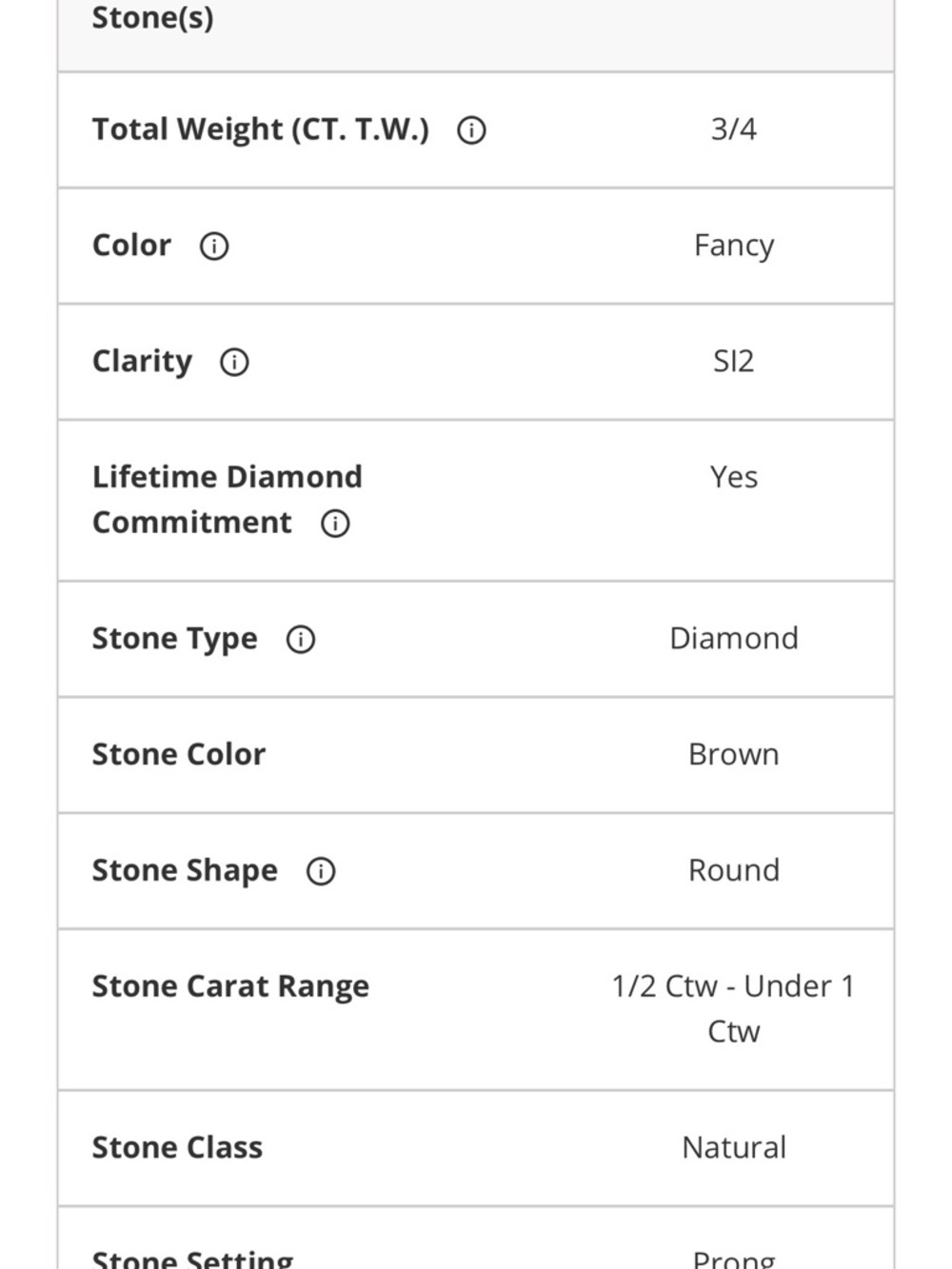Show Stone Shape info icon details
The height and width of the screenshot is (1269, 952).
(x=321, y=871)
